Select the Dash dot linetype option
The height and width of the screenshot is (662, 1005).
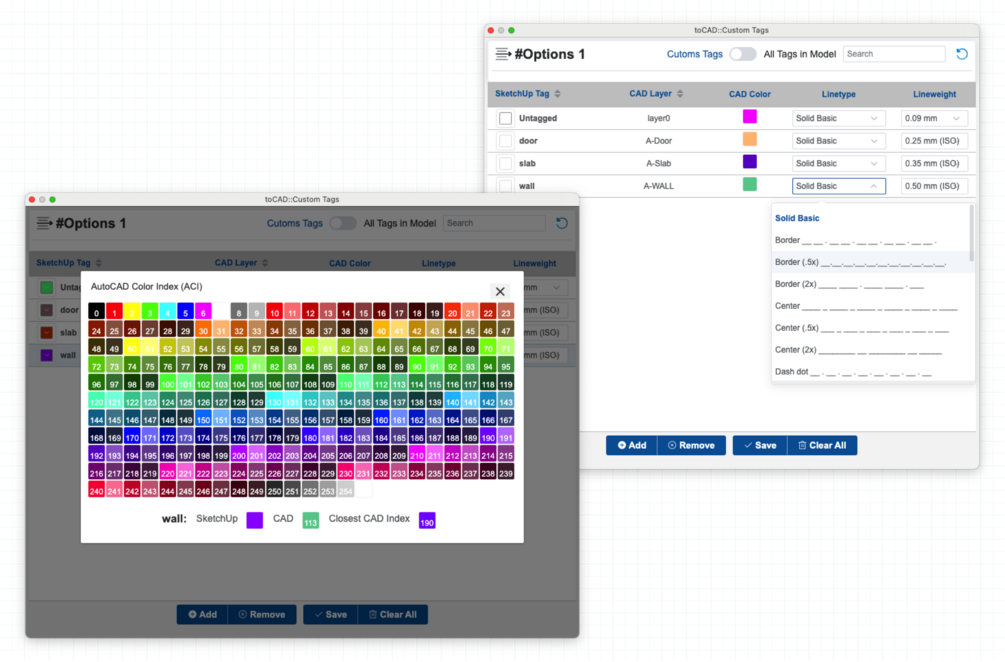[870, 372]
